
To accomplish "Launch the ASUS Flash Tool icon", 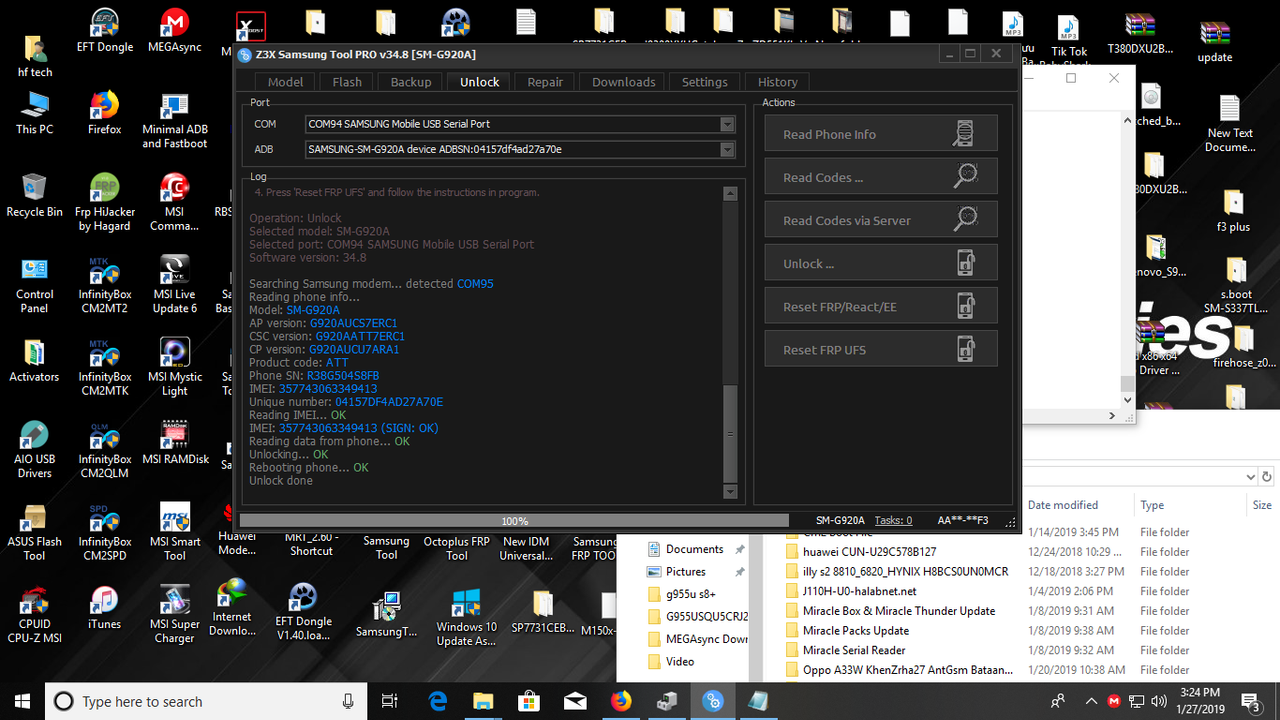I will pos(35,533).
